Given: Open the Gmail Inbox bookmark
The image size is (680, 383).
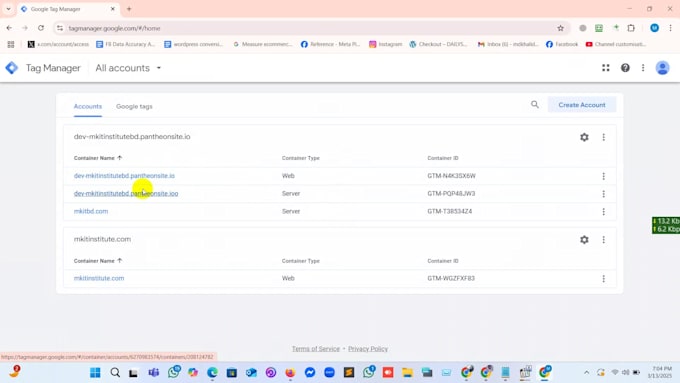Looking at the screenshot, I should point(508,44).
